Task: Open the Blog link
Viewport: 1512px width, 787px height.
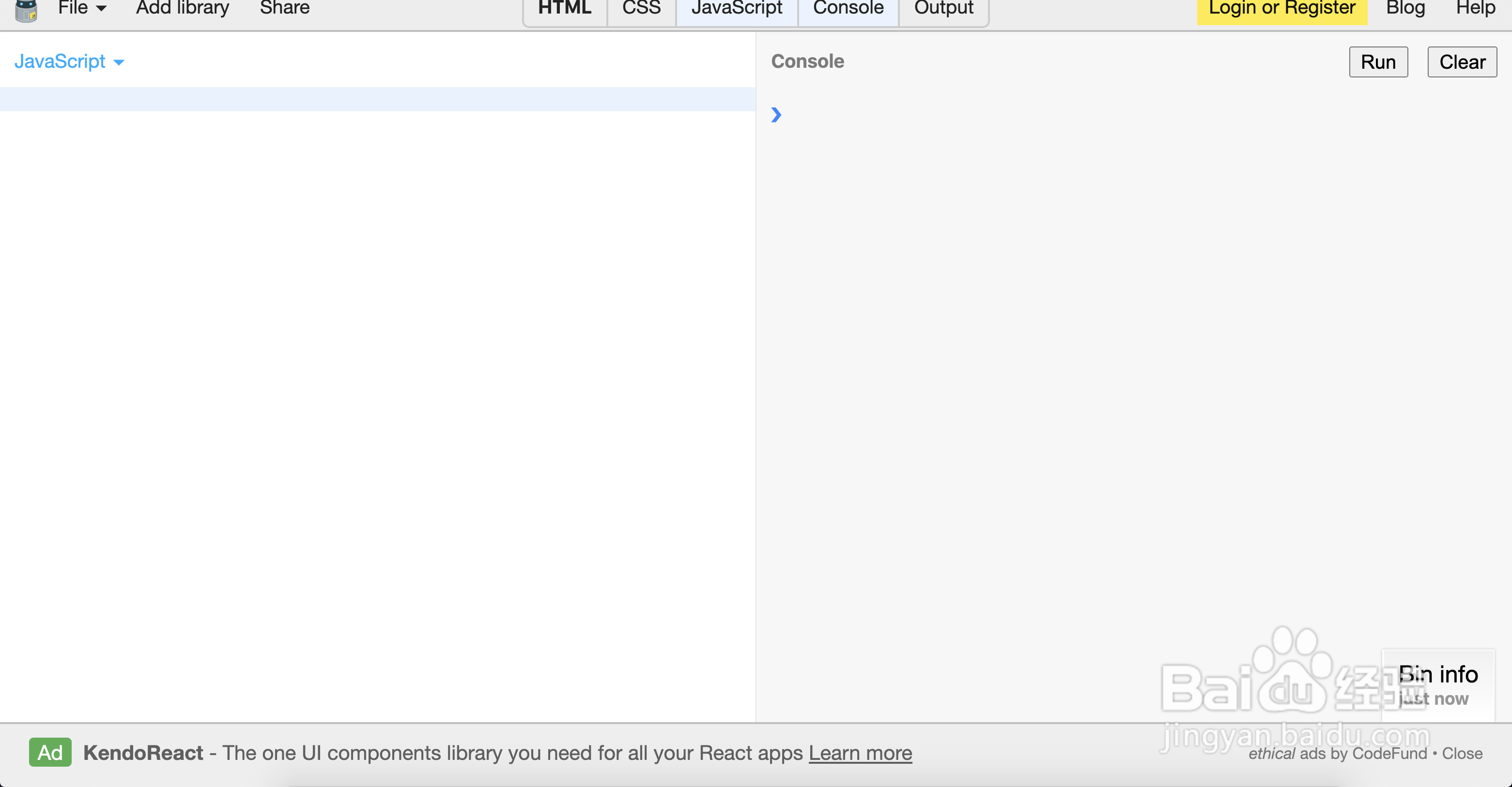Action: [x=1405, y=8]
